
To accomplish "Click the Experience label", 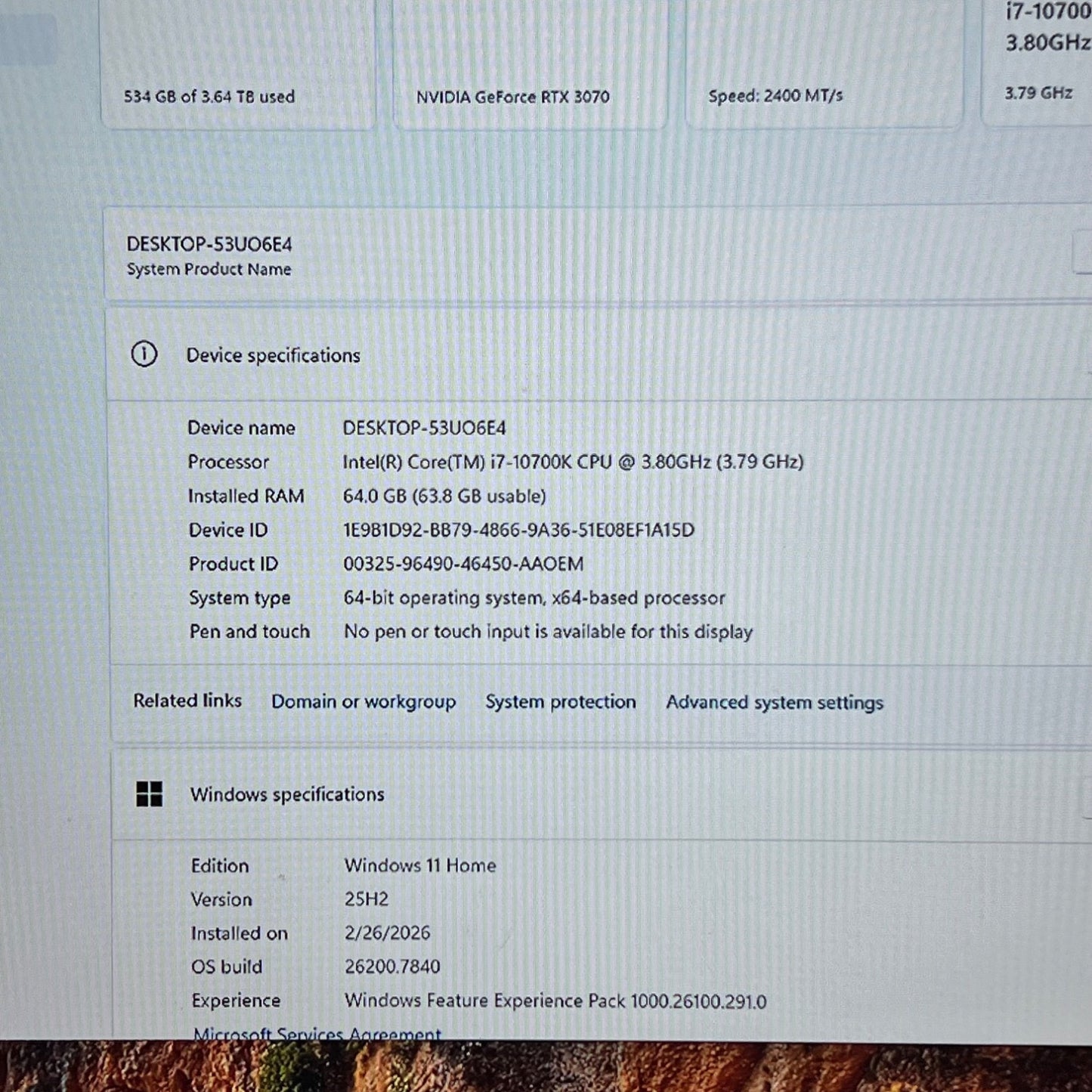I will pos(236,1001).
